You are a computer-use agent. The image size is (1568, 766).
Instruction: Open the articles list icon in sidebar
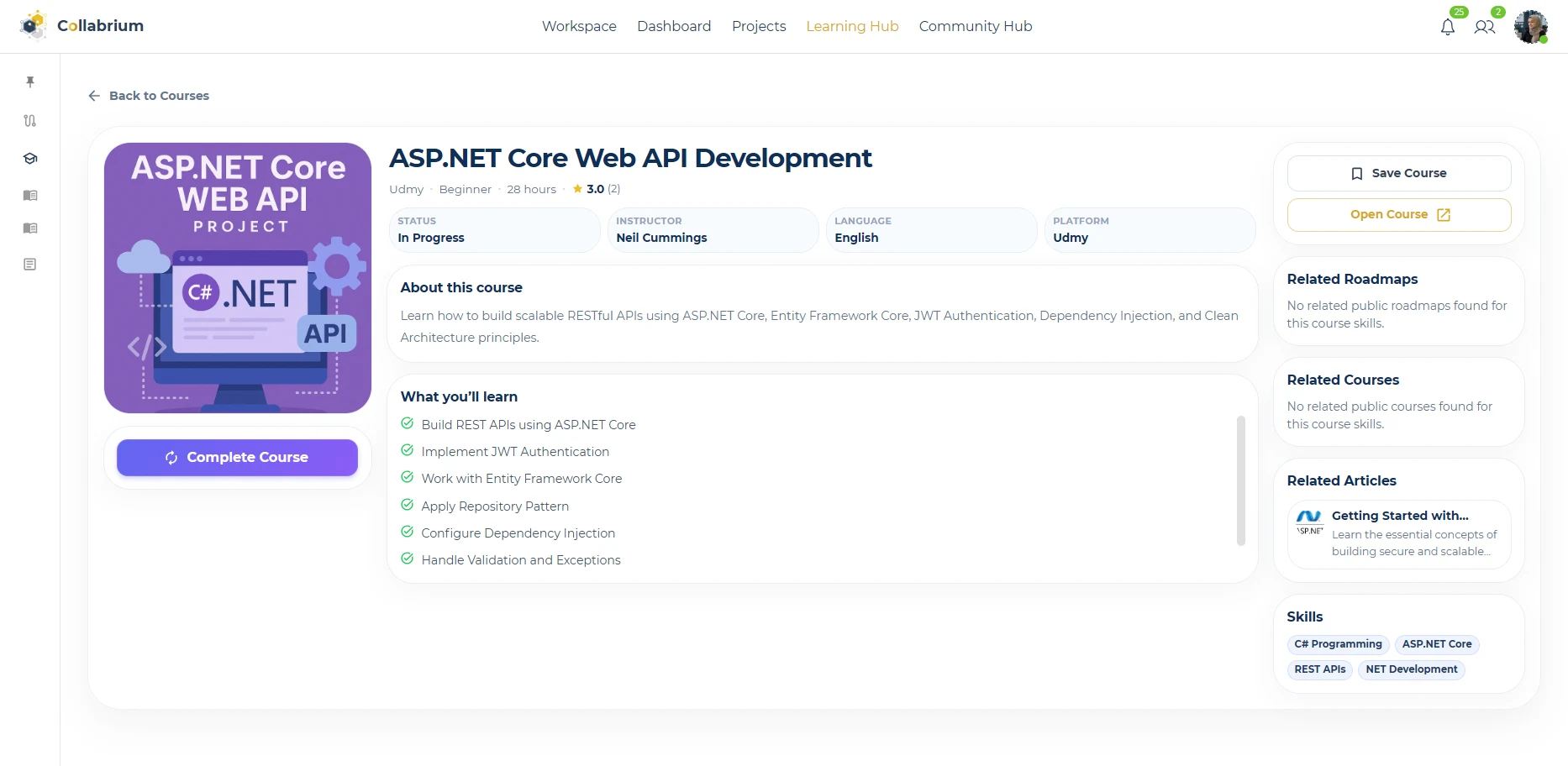pyautogui.click(x=30, y=264)
